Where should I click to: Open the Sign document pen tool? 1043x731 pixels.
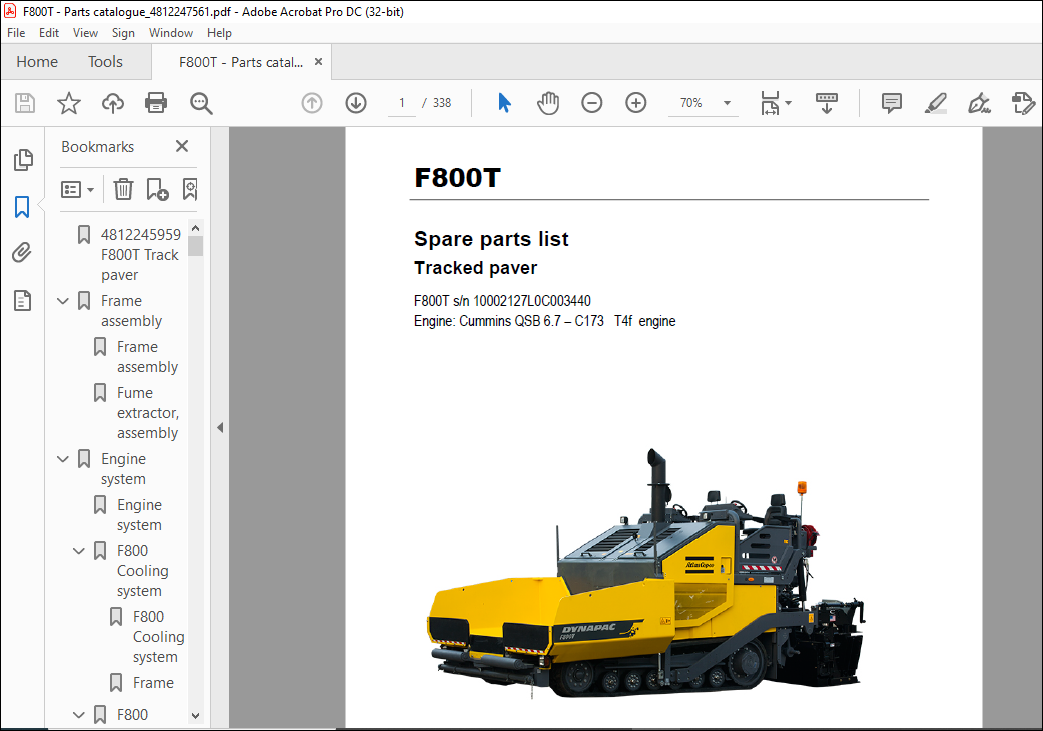click(x=979, y=103)
